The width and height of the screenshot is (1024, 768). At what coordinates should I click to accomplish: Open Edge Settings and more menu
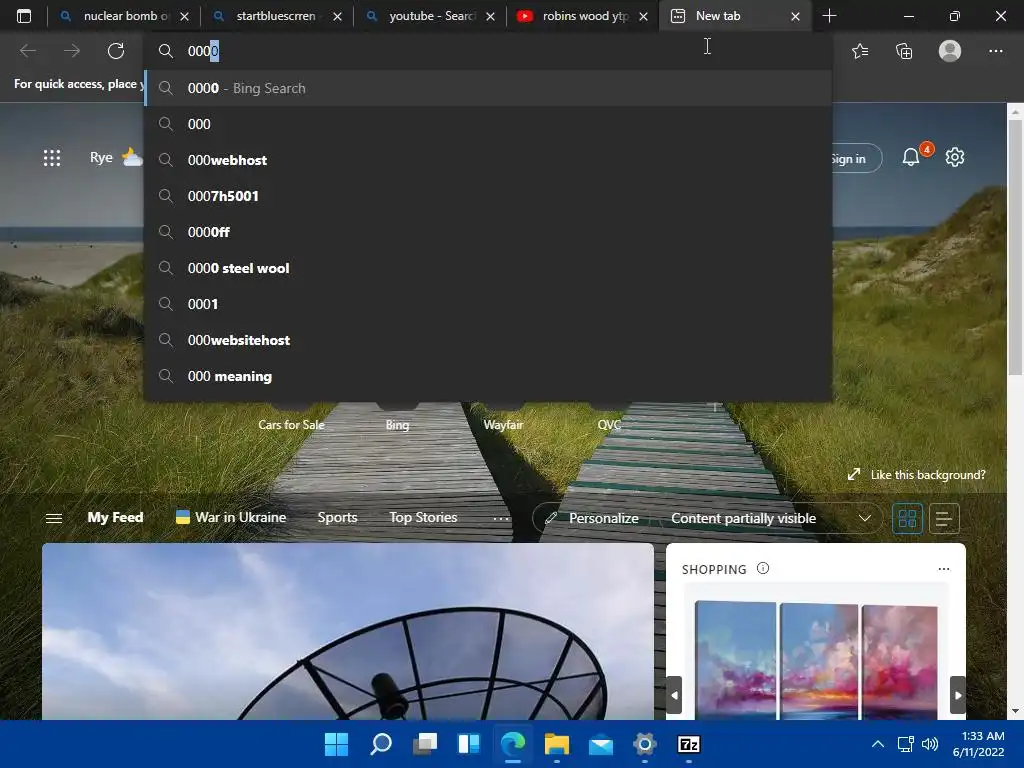[x=995, y=51]
